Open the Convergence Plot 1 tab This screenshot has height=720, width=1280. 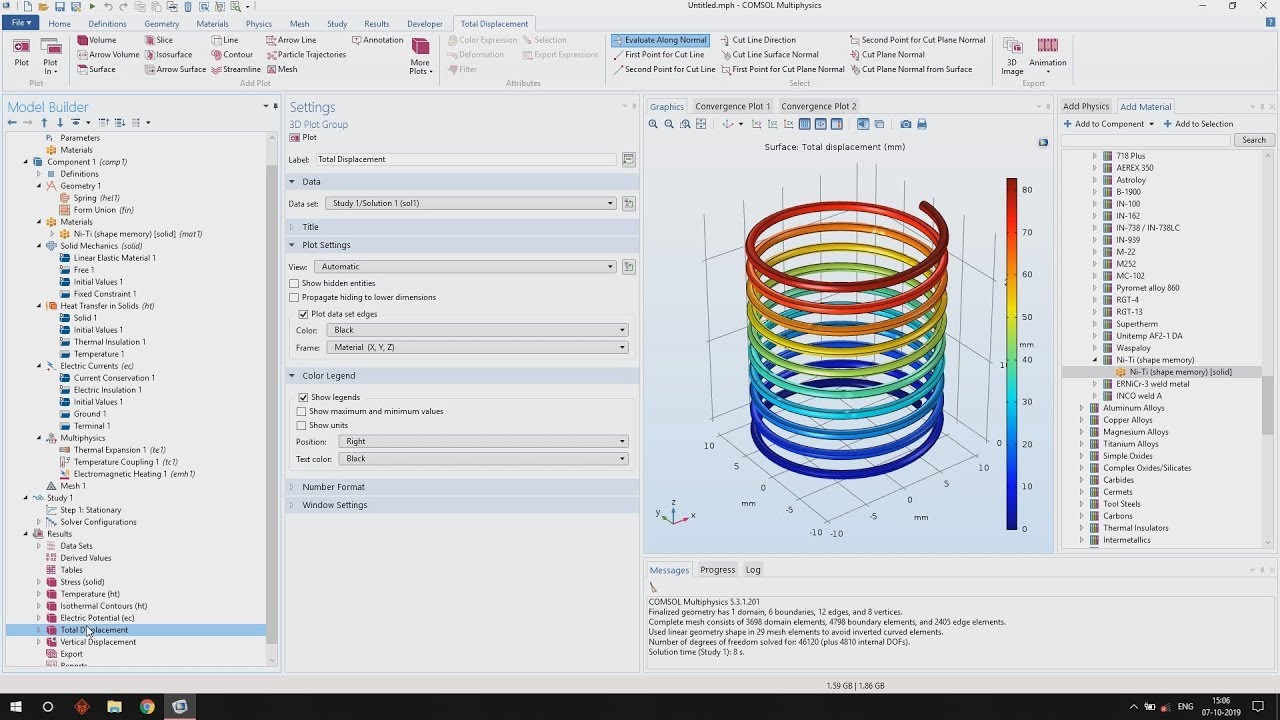[733, 106]
